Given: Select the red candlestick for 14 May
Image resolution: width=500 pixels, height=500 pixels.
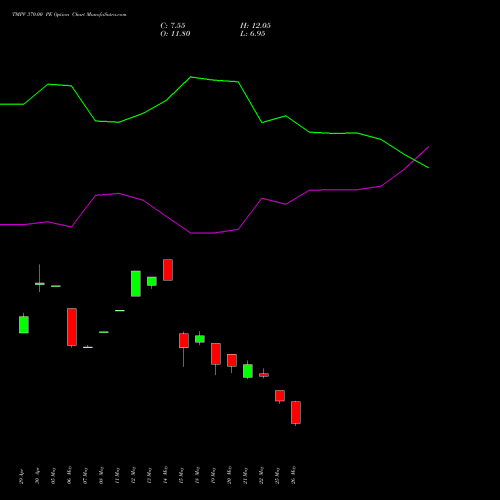Looking at the screenshot, I should pyautogui.click(x=168, y=270).
